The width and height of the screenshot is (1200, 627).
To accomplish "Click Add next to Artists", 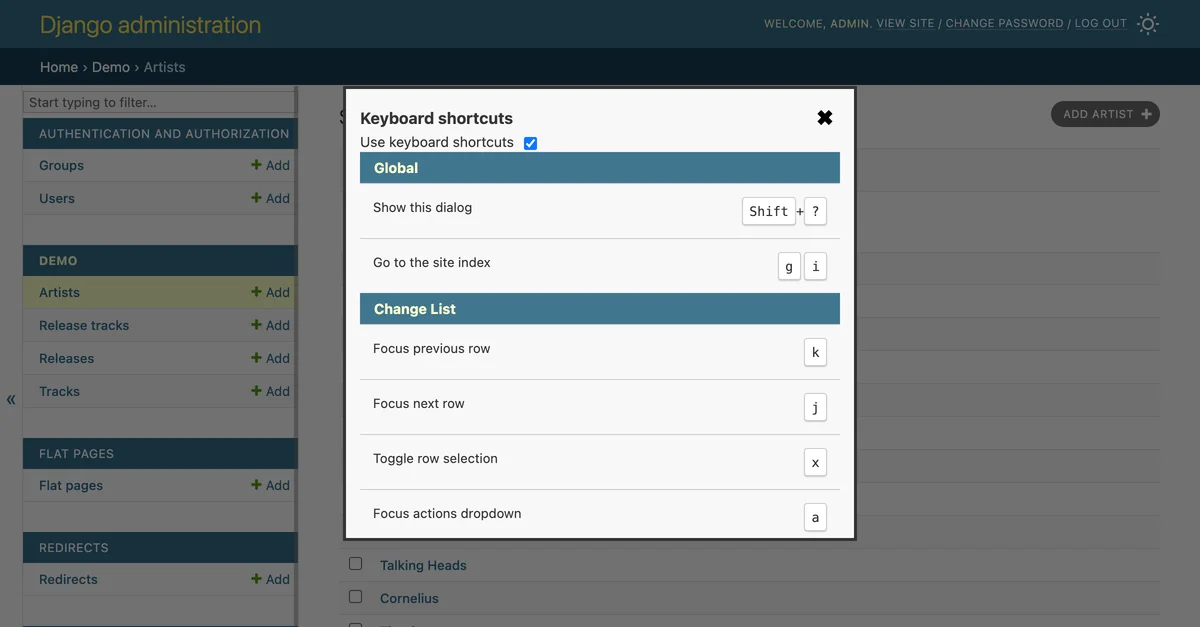I will point(271,292).
